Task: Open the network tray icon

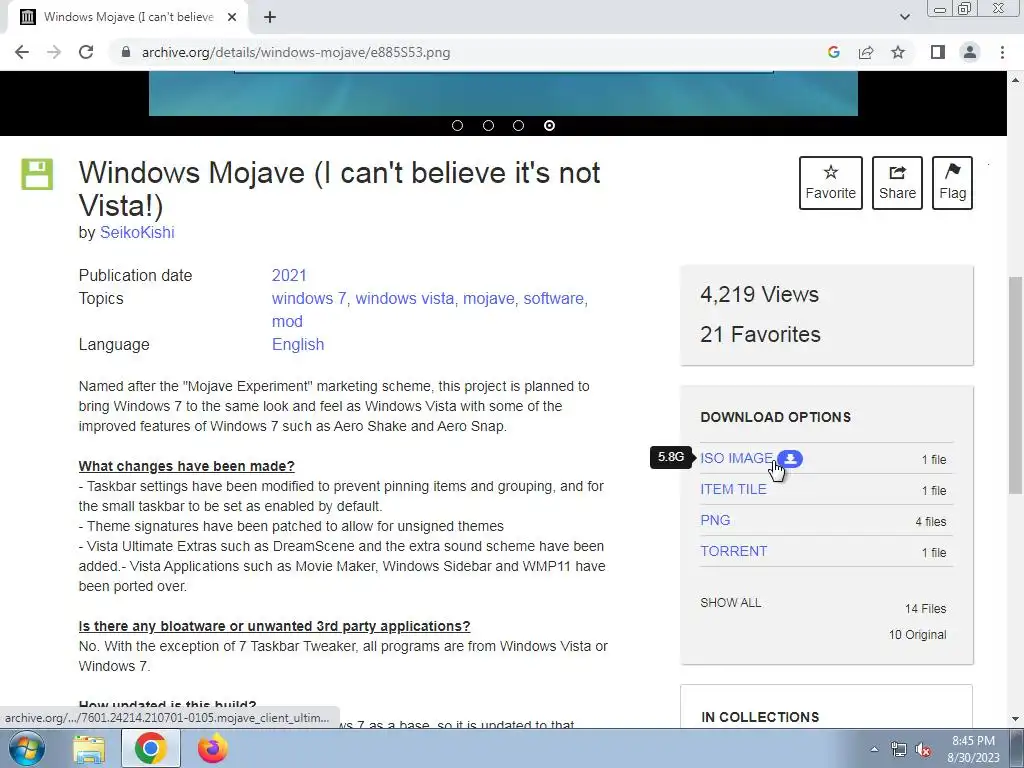Action: (x=899, y=750)
